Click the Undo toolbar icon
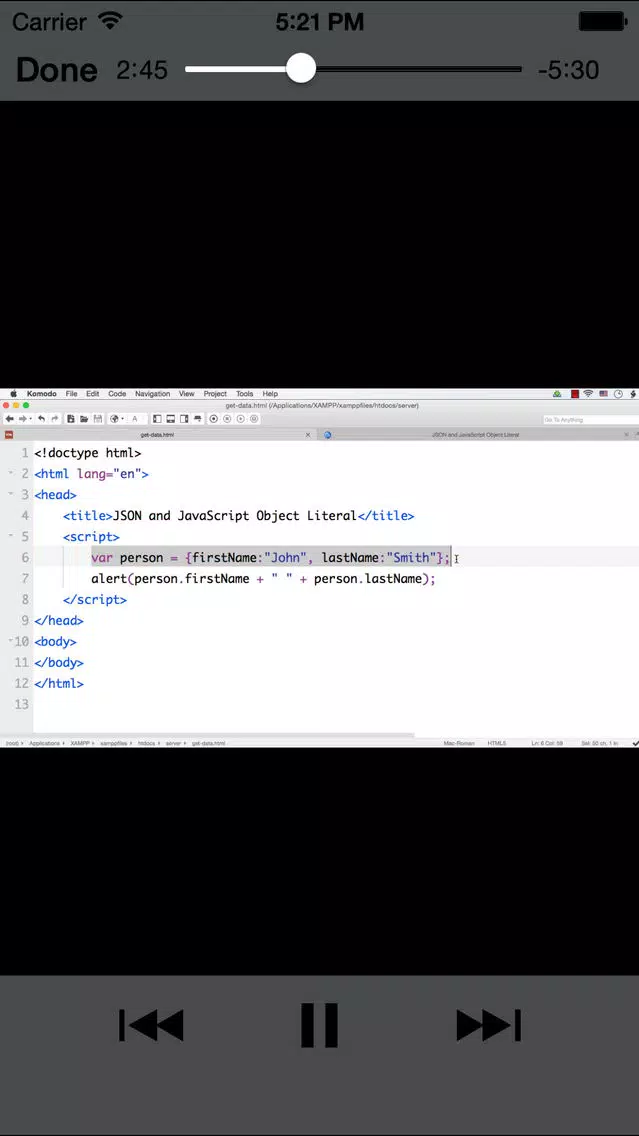The width and height of the screenshot is (639, 1136). pos(41,419)
